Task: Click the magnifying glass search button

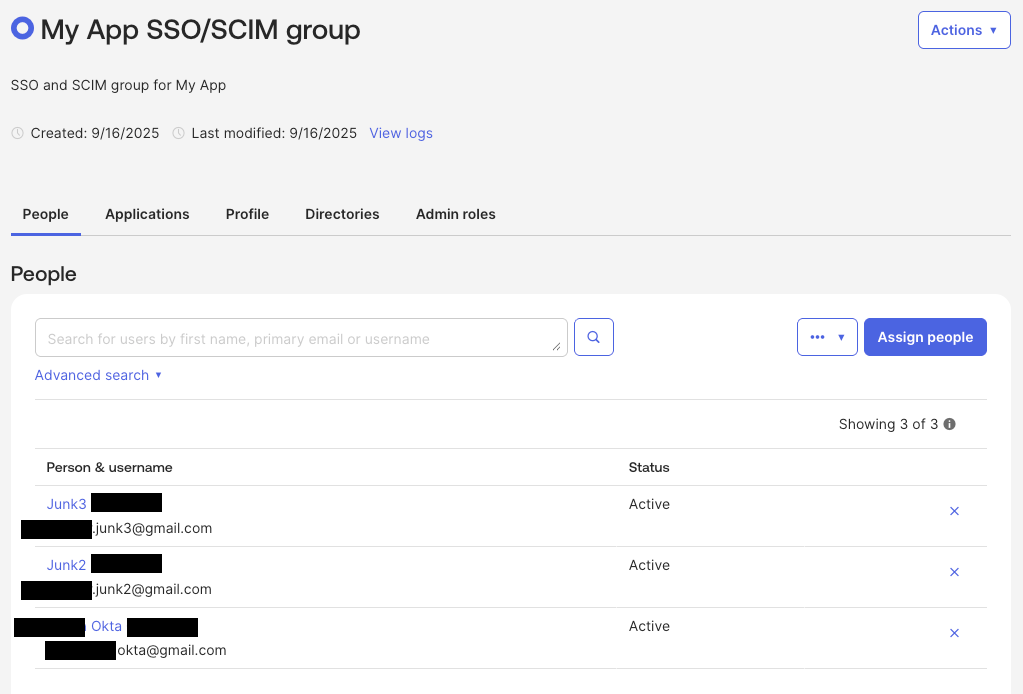Action: (594, 337)
